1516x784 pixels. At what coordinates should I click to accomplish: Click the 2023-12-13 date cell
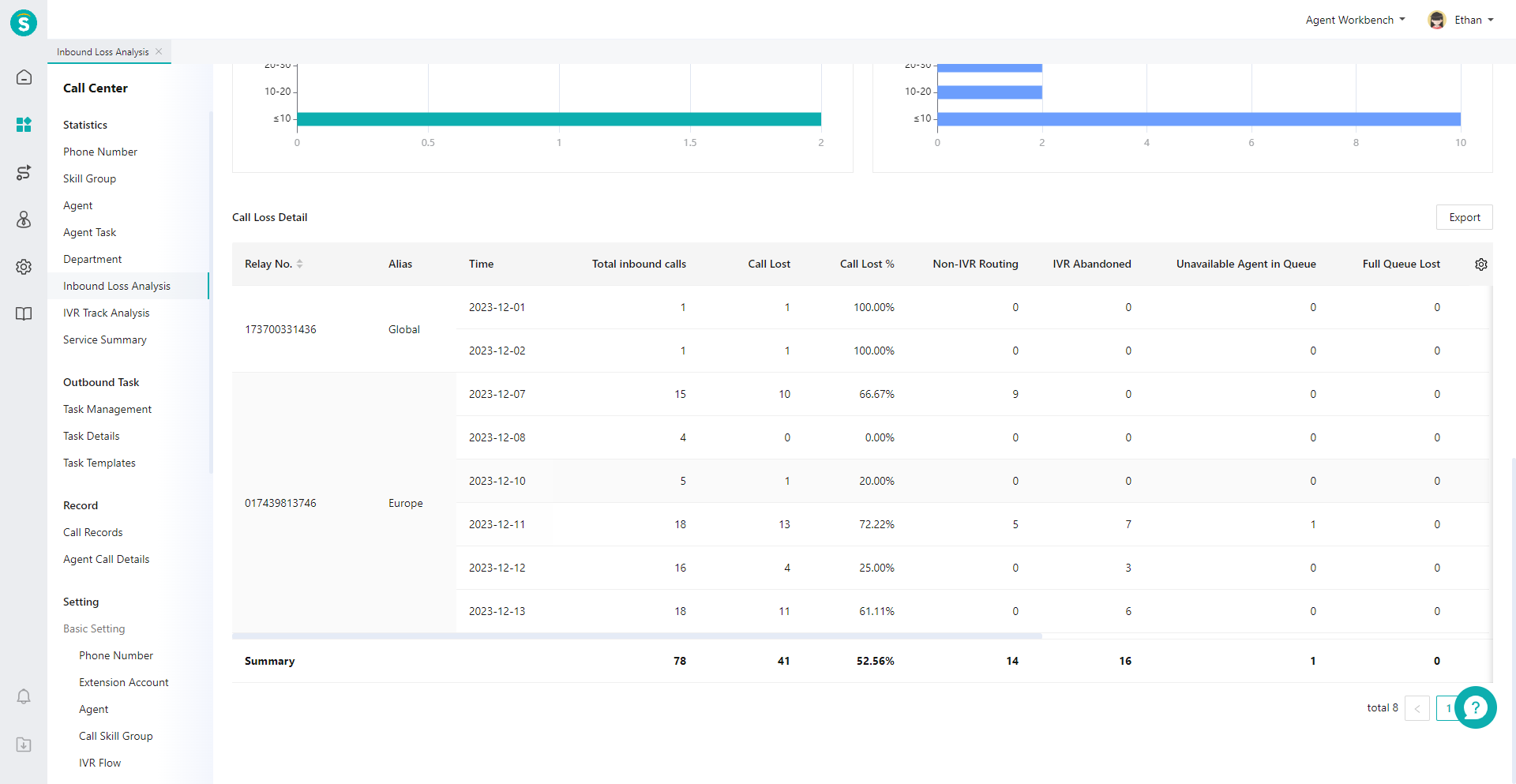pos(497,611)
